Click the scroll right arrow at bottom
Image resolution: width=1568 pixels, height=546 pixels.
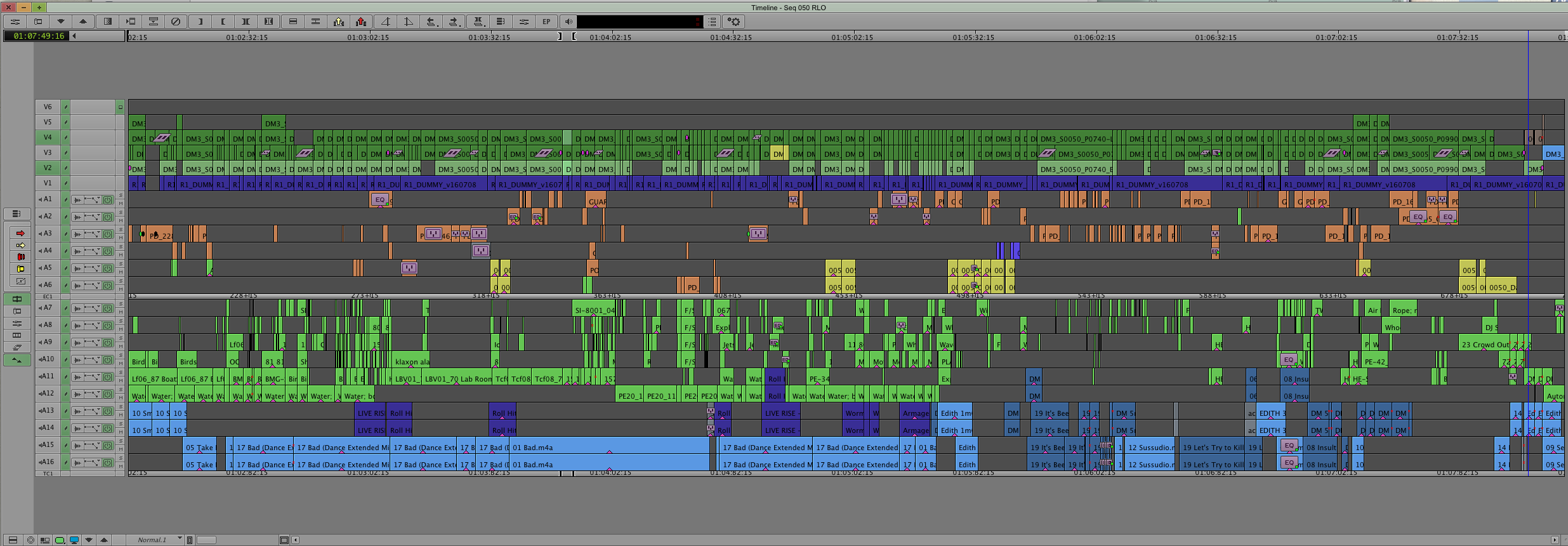click(1554, 540)
